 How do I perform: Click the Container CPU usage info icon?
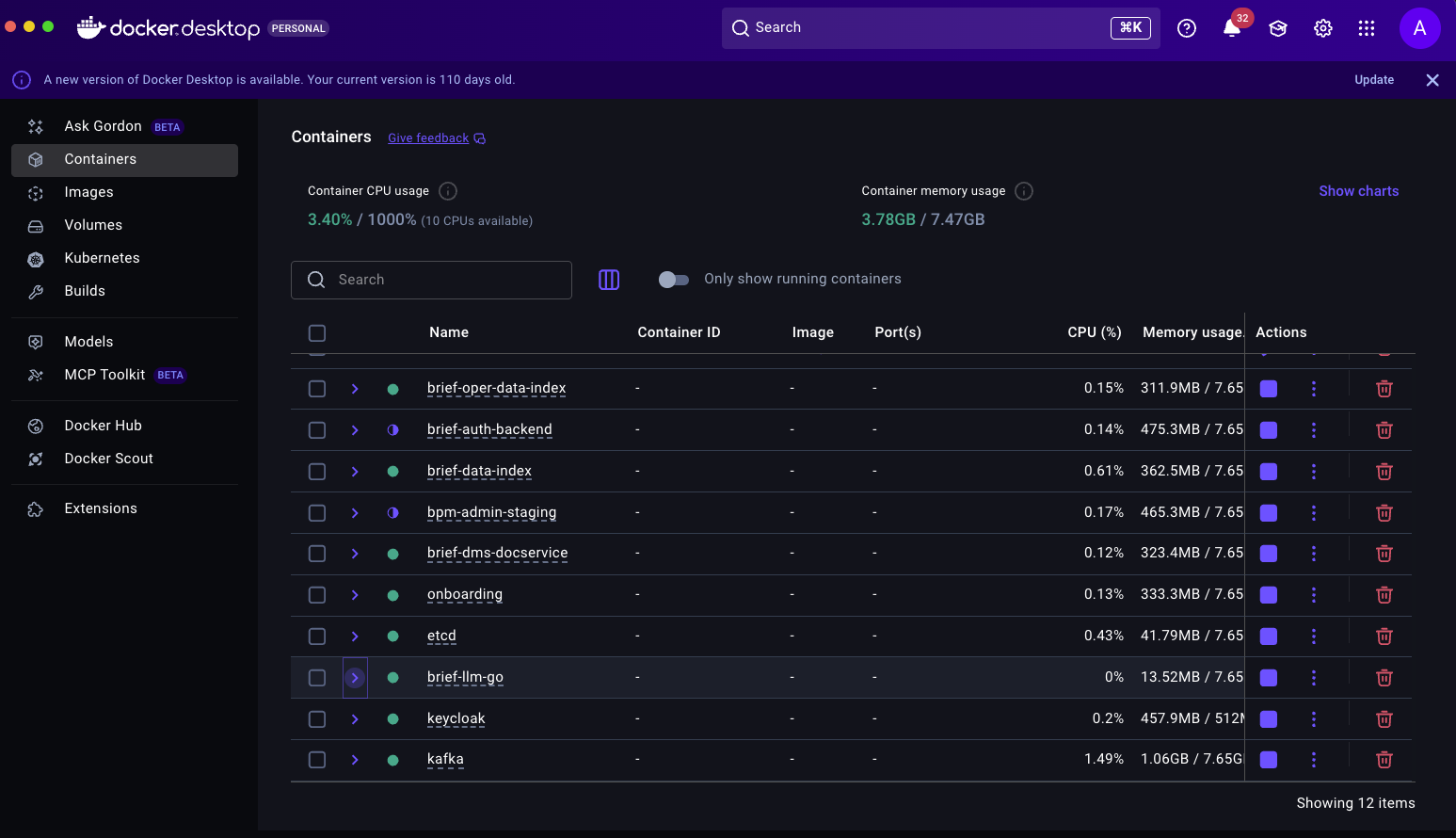pyautogui.click(x=448, y=191)
